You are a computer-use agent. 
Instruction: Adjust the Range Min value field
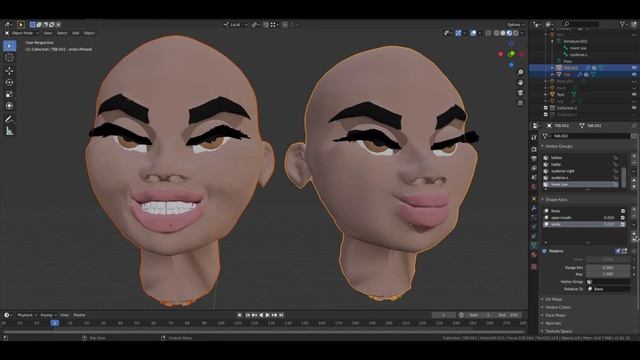click(608, 268)
